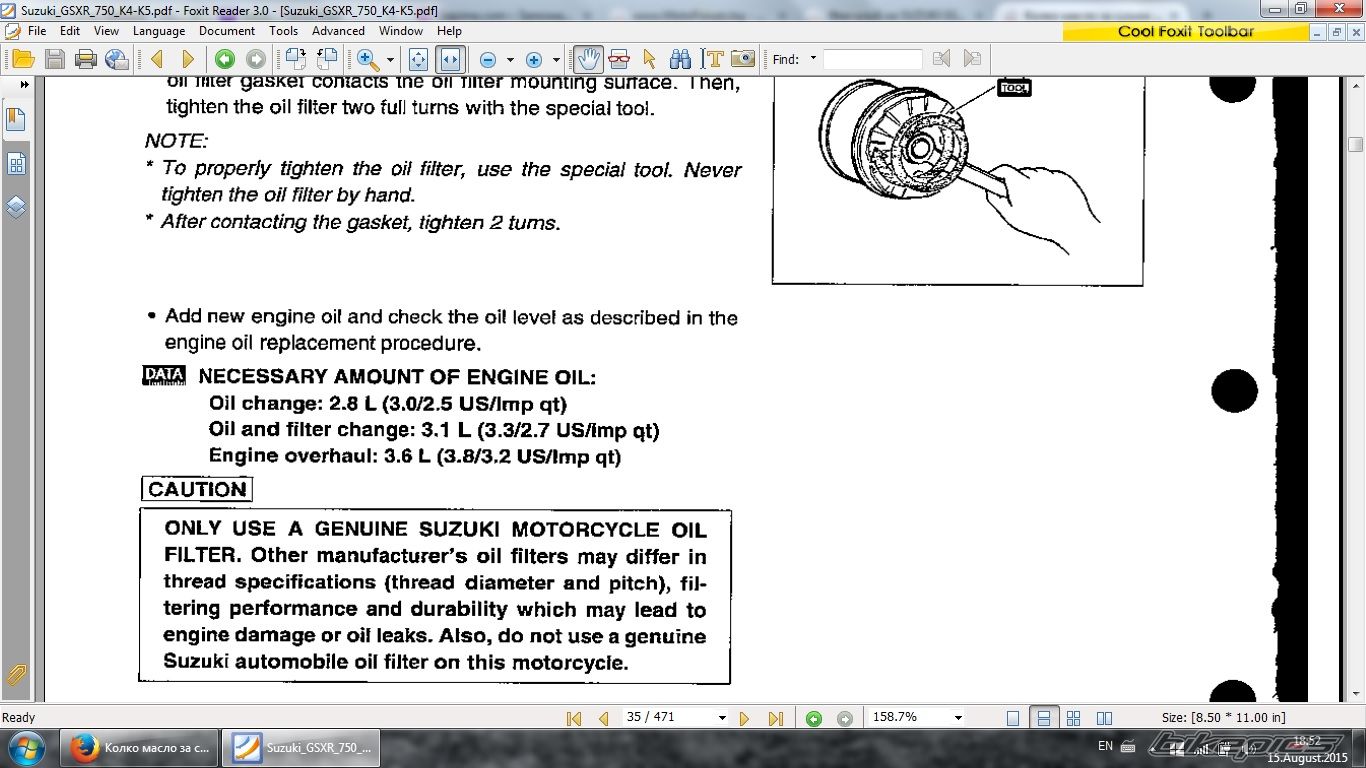Switch to Continuous page layout
Image resolution: width=1366 pixels, height=768 pixels.
[x=1043, y=718]
